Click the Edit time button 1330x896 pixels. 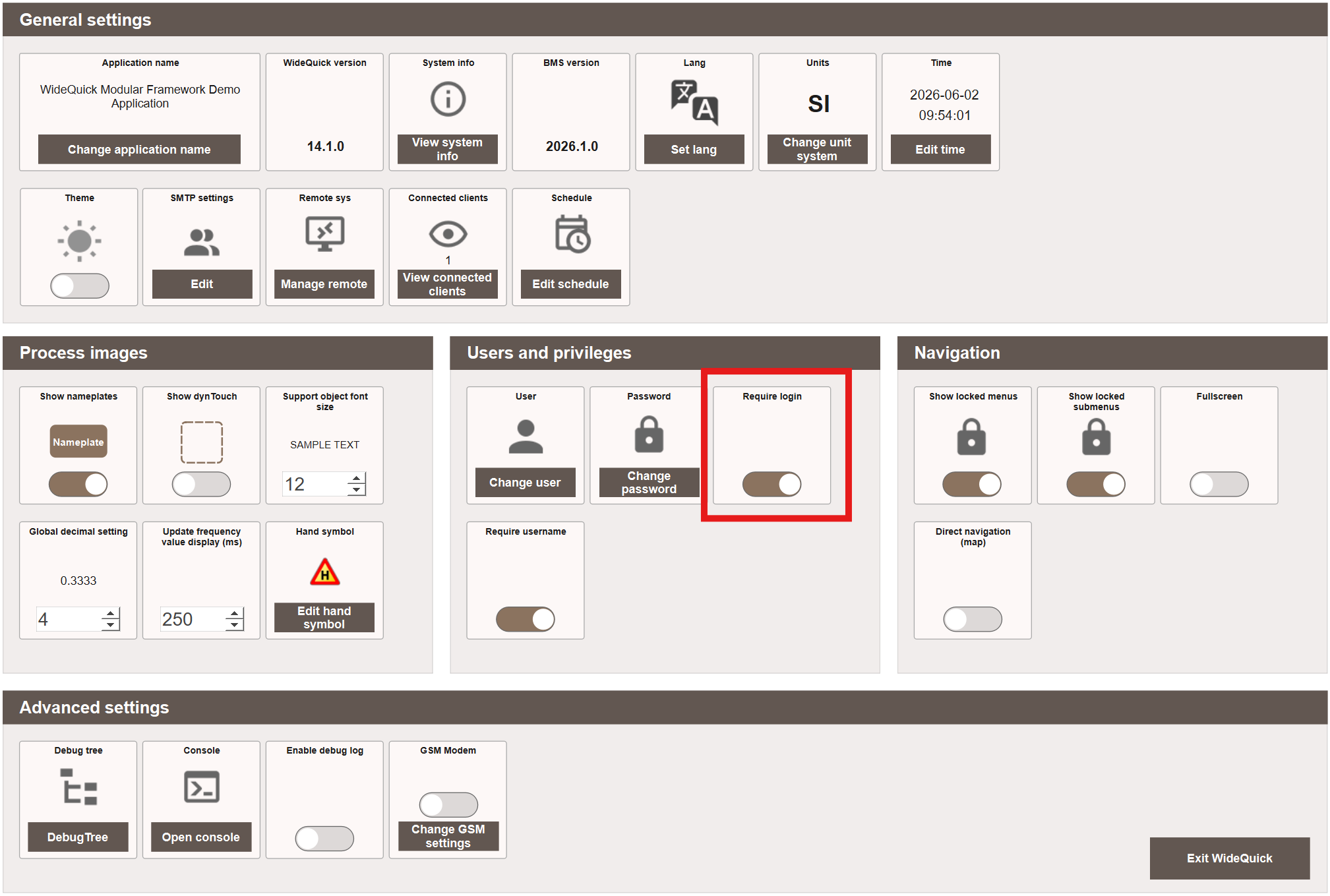941,150
